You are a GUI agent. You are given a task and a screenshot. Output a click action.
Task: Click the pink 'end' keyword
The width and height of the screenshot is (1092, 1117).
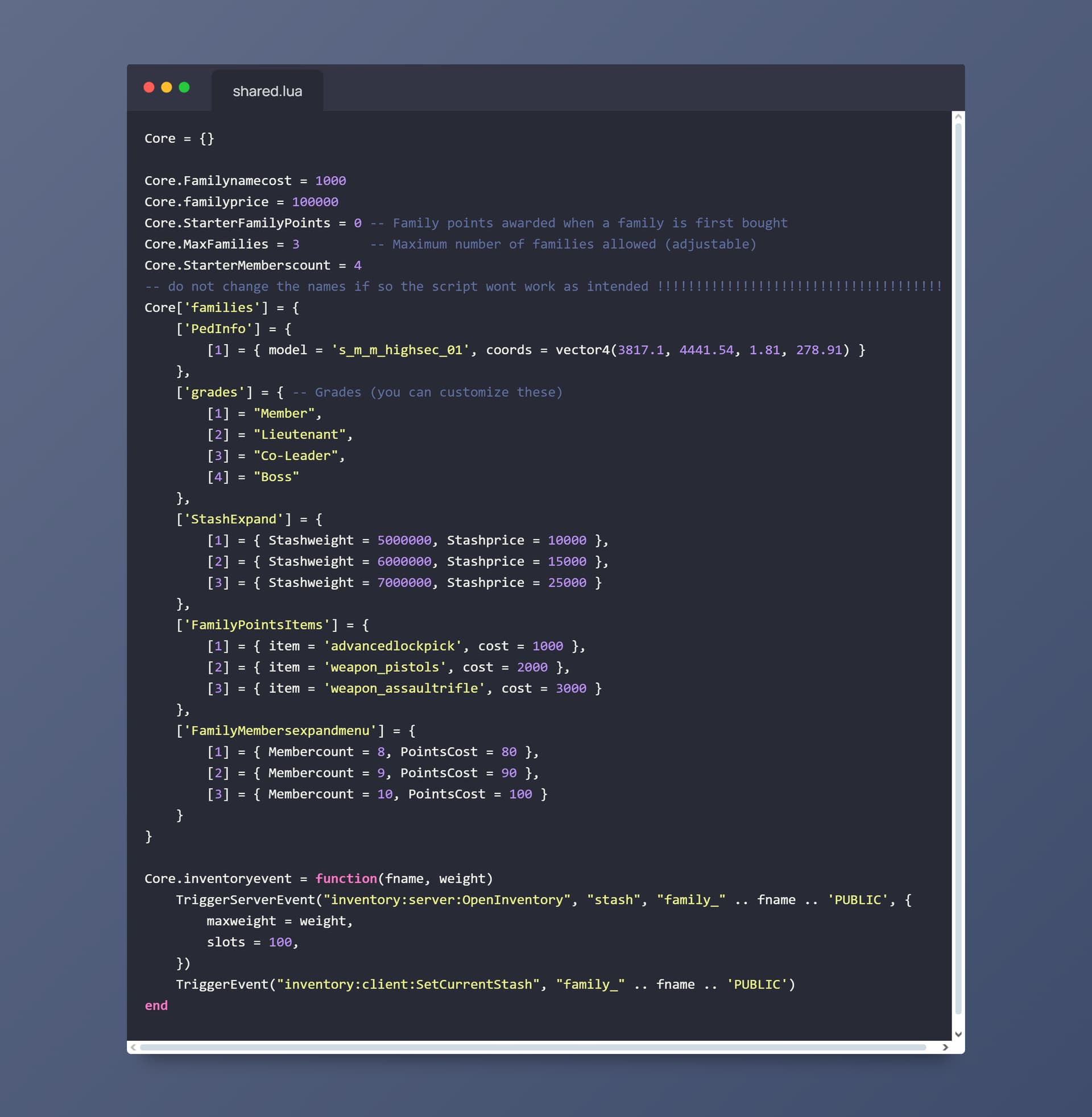click(156, 1005)
